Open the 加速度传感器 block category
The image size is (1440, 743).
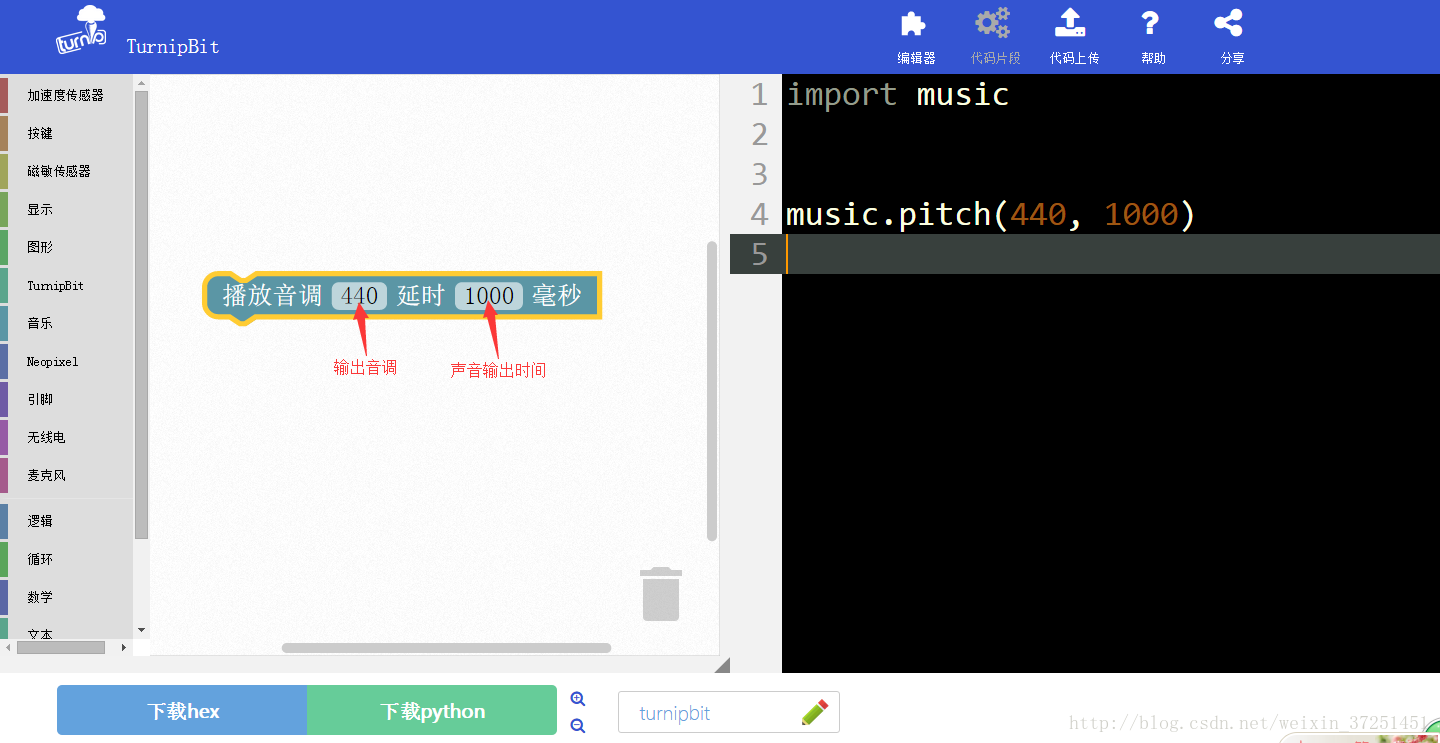click(66, 95)
